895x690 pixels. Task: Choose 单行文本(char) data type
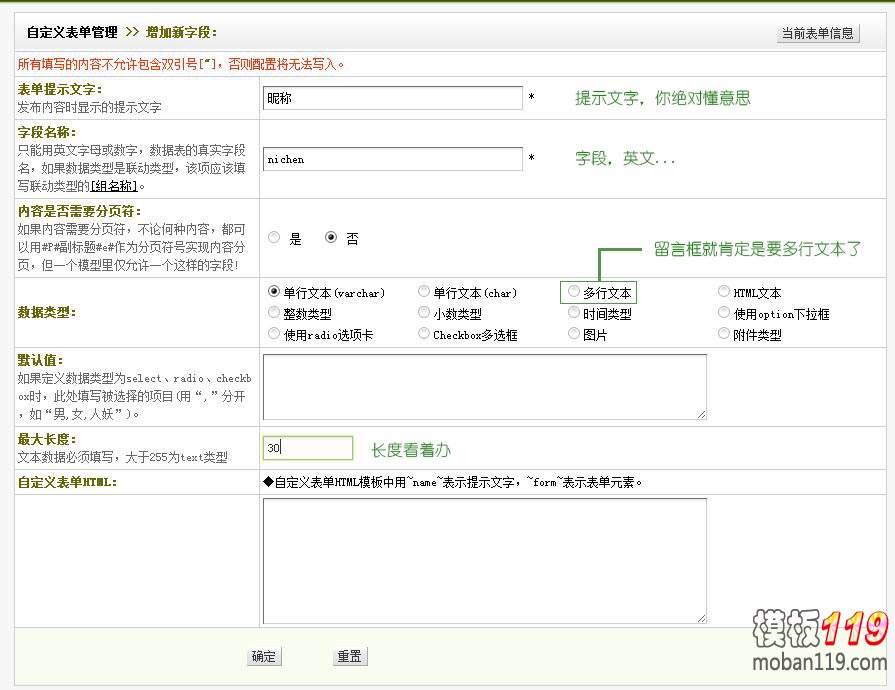click(x=424, y=292)
